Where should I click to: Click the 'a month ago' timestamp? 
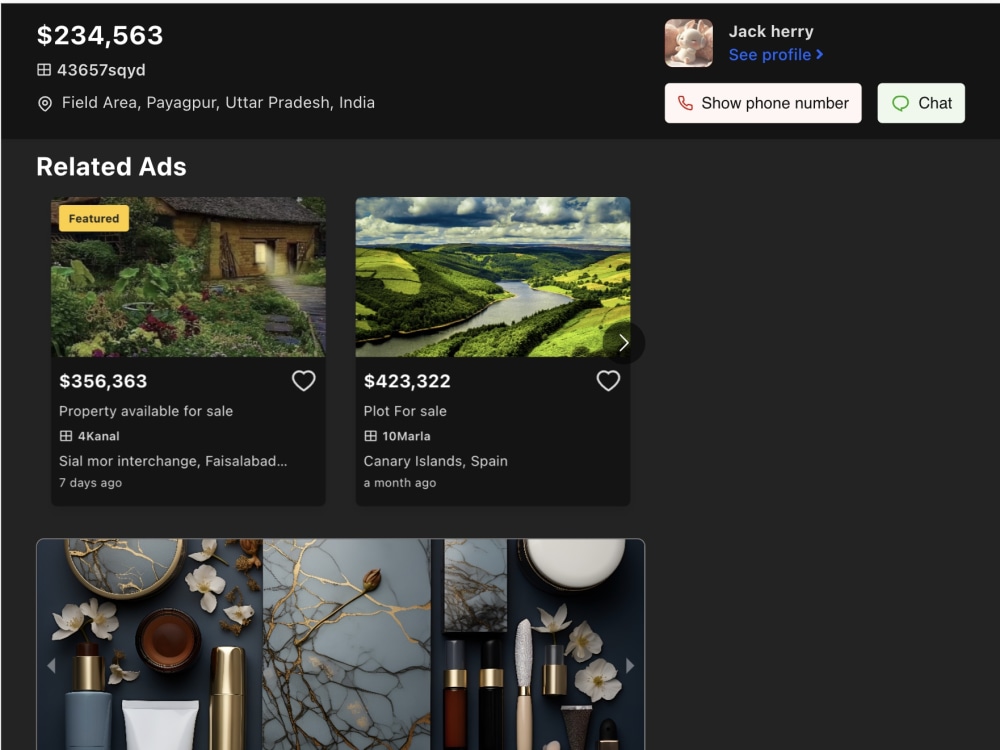[x=400, y=483]
